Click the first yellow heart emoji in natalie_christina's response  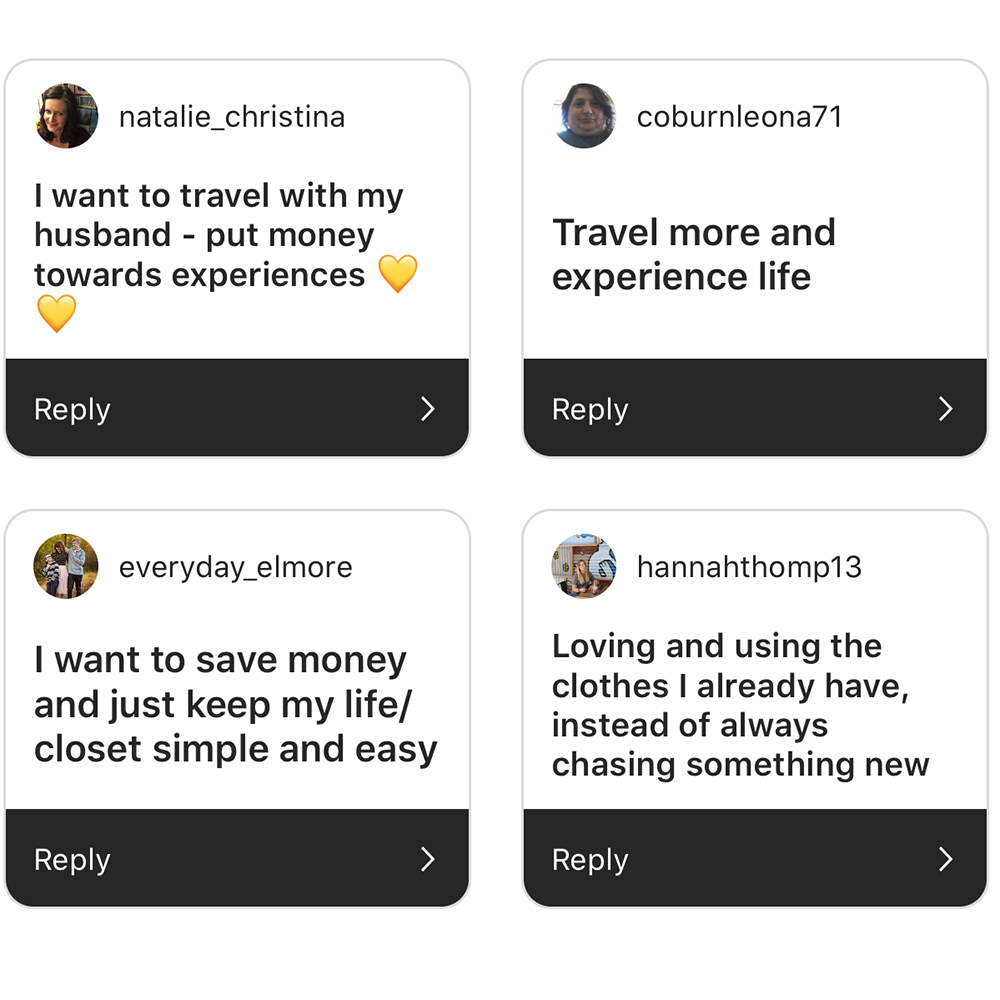[x=398, y=274]
